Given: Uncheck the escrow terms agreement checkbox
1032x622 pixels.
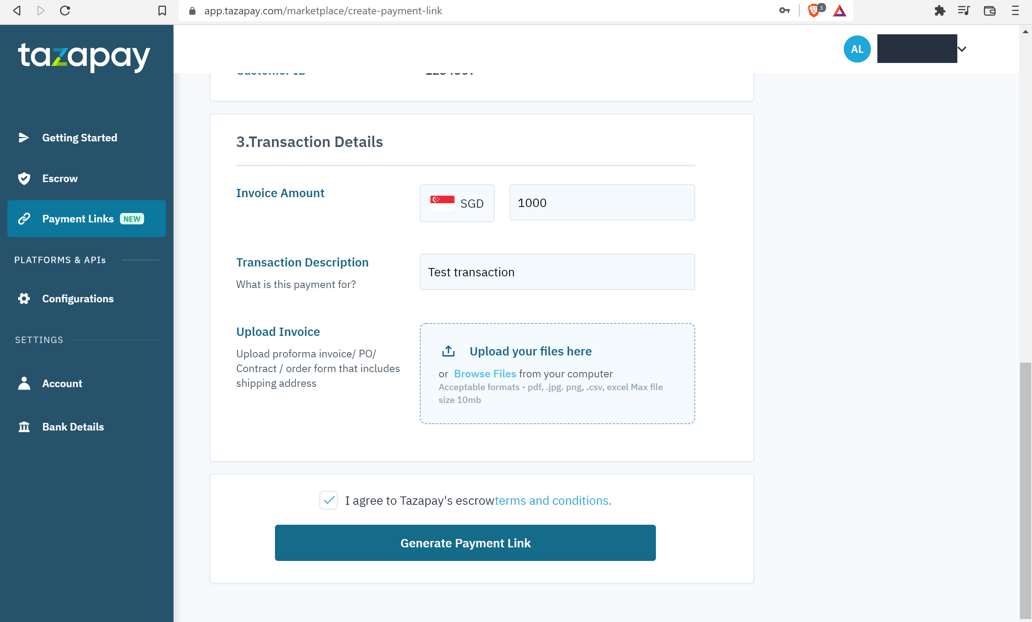Looking at the screenshot, I should click(328, 499).
